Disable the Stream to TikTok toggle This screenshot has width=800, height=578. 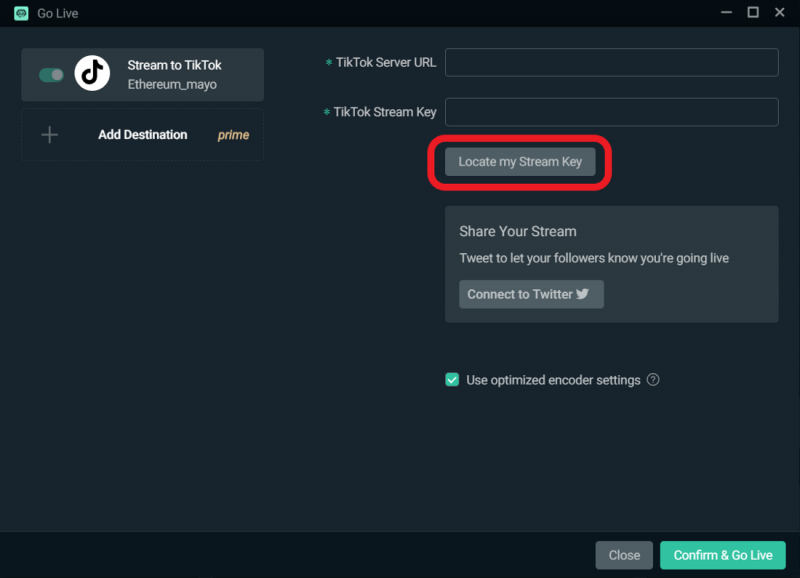[51, 75]
